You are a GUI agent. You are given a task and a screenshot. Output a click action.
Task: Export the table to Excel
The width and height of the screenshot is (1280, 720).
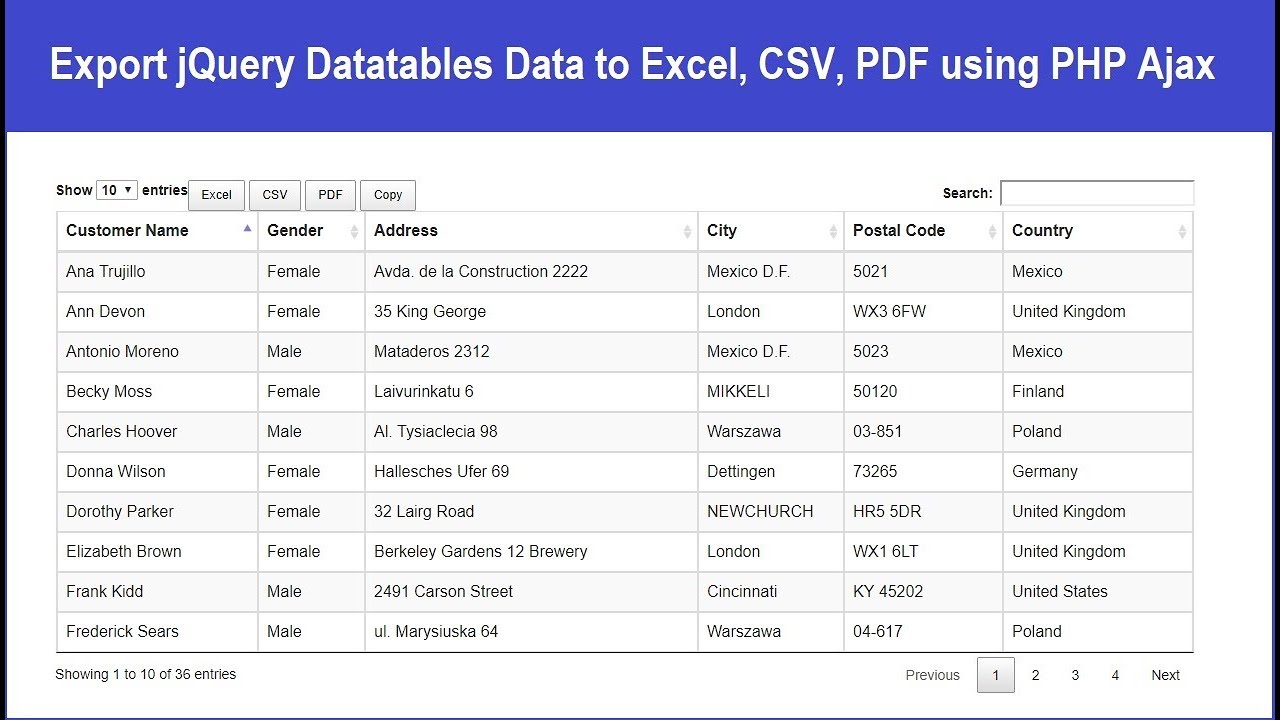point(216,195)
